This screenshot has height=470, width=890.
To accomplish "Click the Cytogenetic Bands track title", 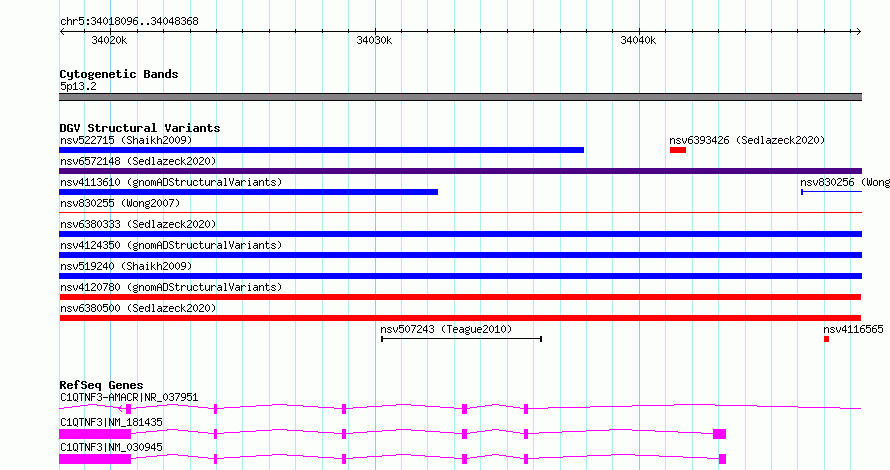I will click(x=119, y=74).
